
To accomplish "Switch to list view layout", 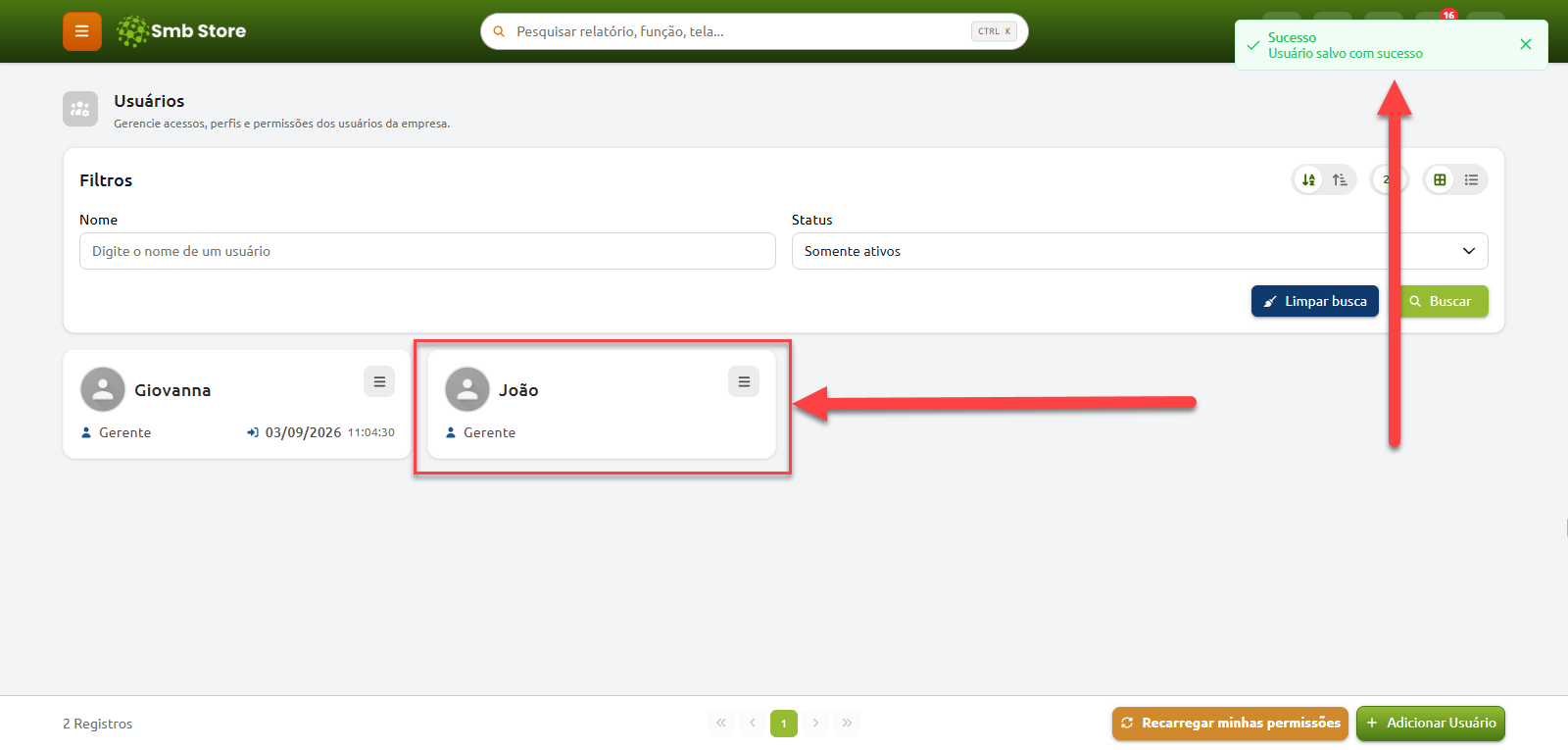I will [1471, 179].
